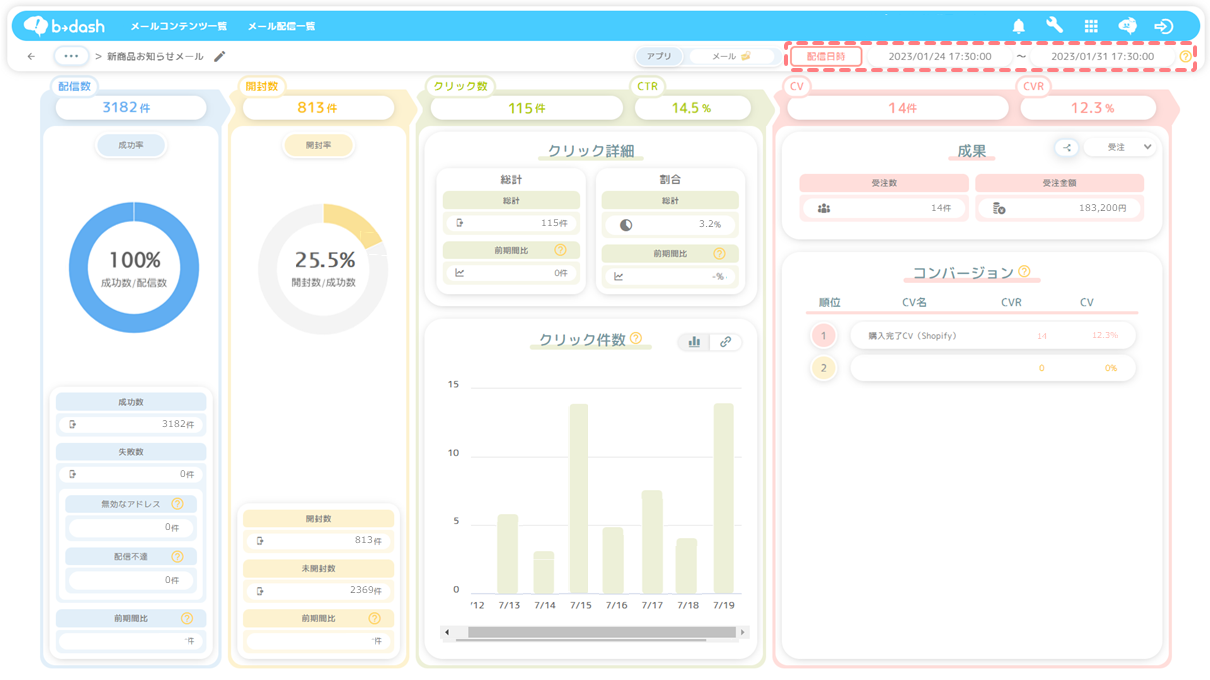
Task: Click the help icon beside クリック件数
Action: [x=636, y=338]
